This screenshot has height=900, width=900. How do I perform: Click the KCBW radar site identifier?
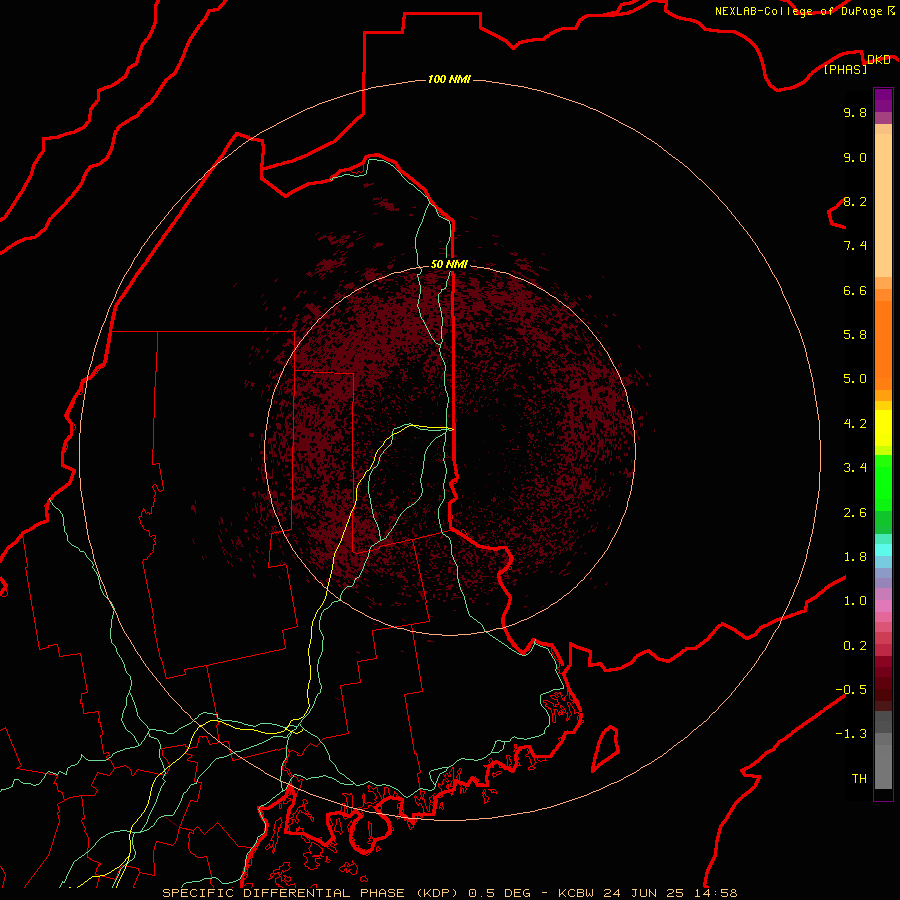click(576, 893)
